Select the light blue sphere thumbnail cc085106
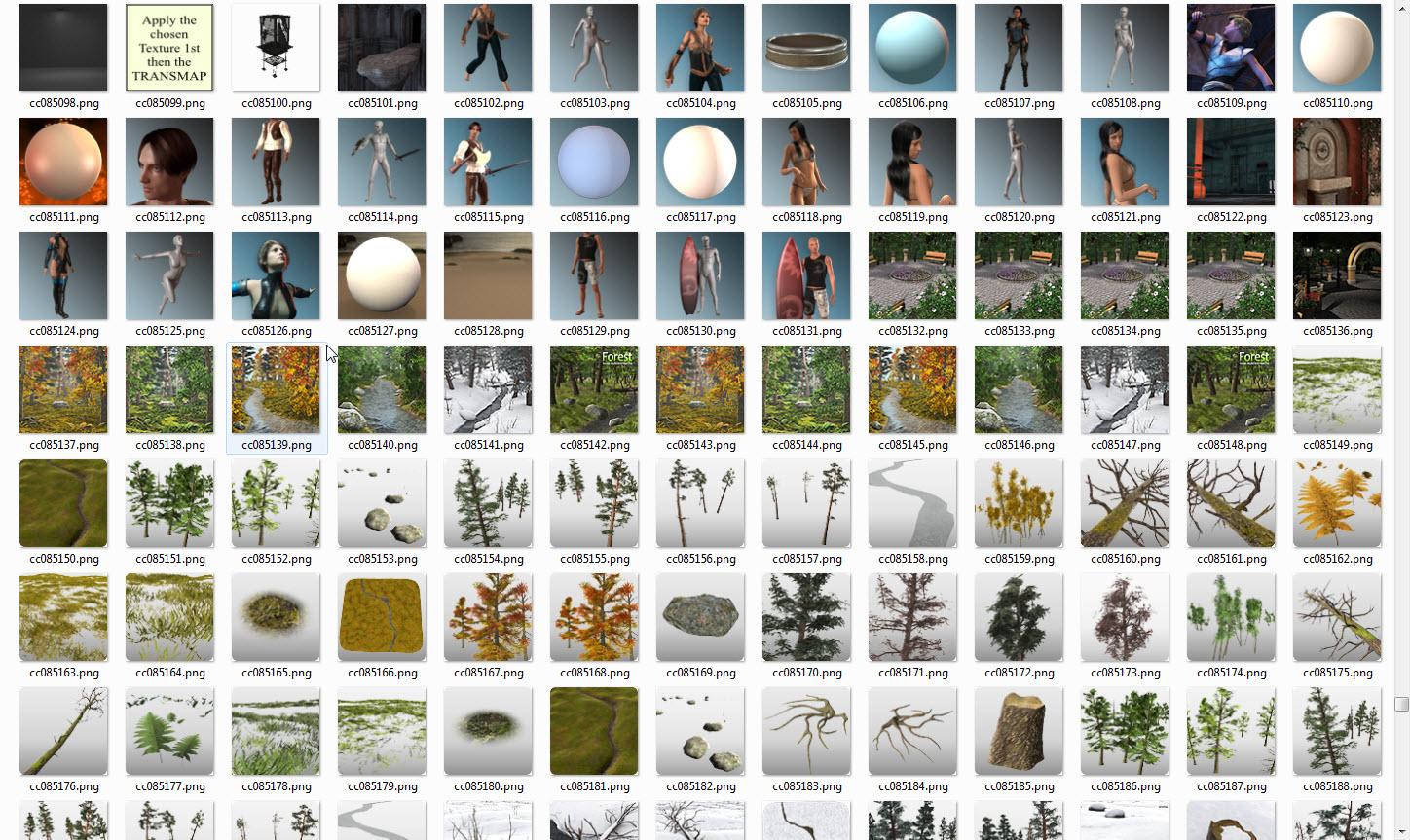 (912, 48)
